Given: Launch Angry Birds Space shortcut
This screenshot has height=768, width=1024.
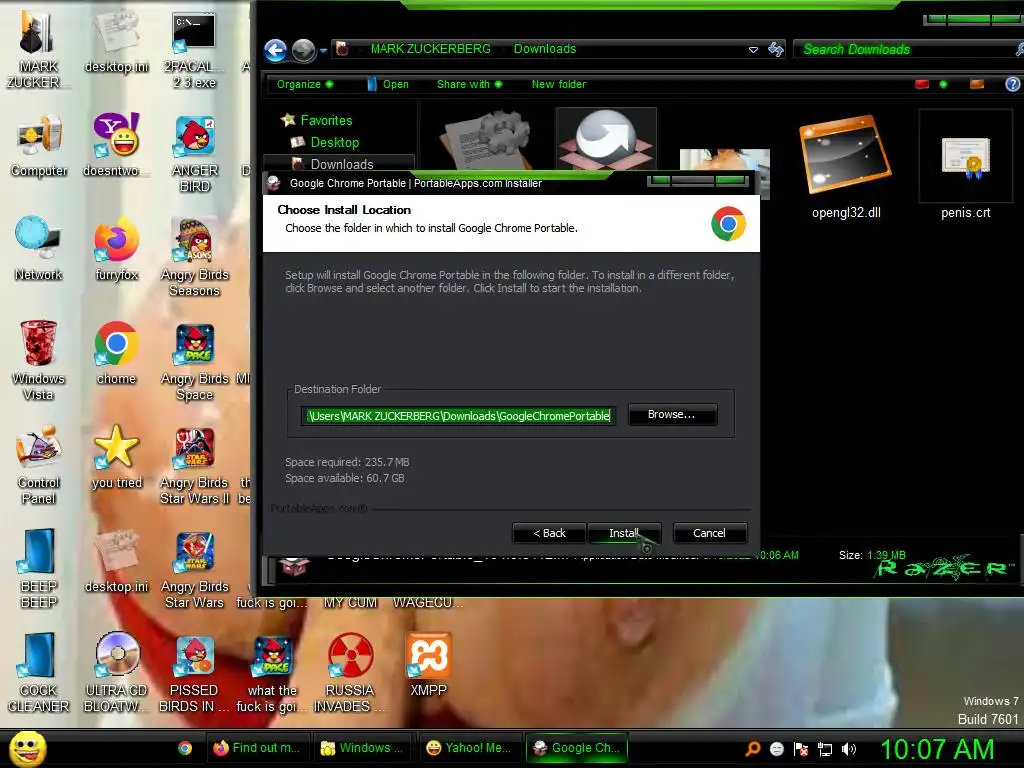Looking at the screenshot, I should [194, 361].
